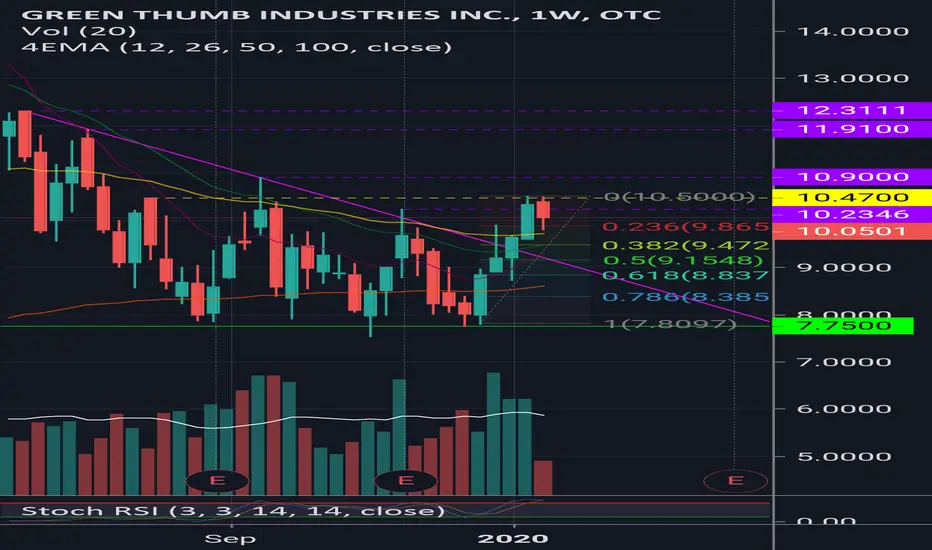This screenshot has width=932, height=550.
Task: Select Fibonacci level 0.236(9.865
Action: coord(685,227)
